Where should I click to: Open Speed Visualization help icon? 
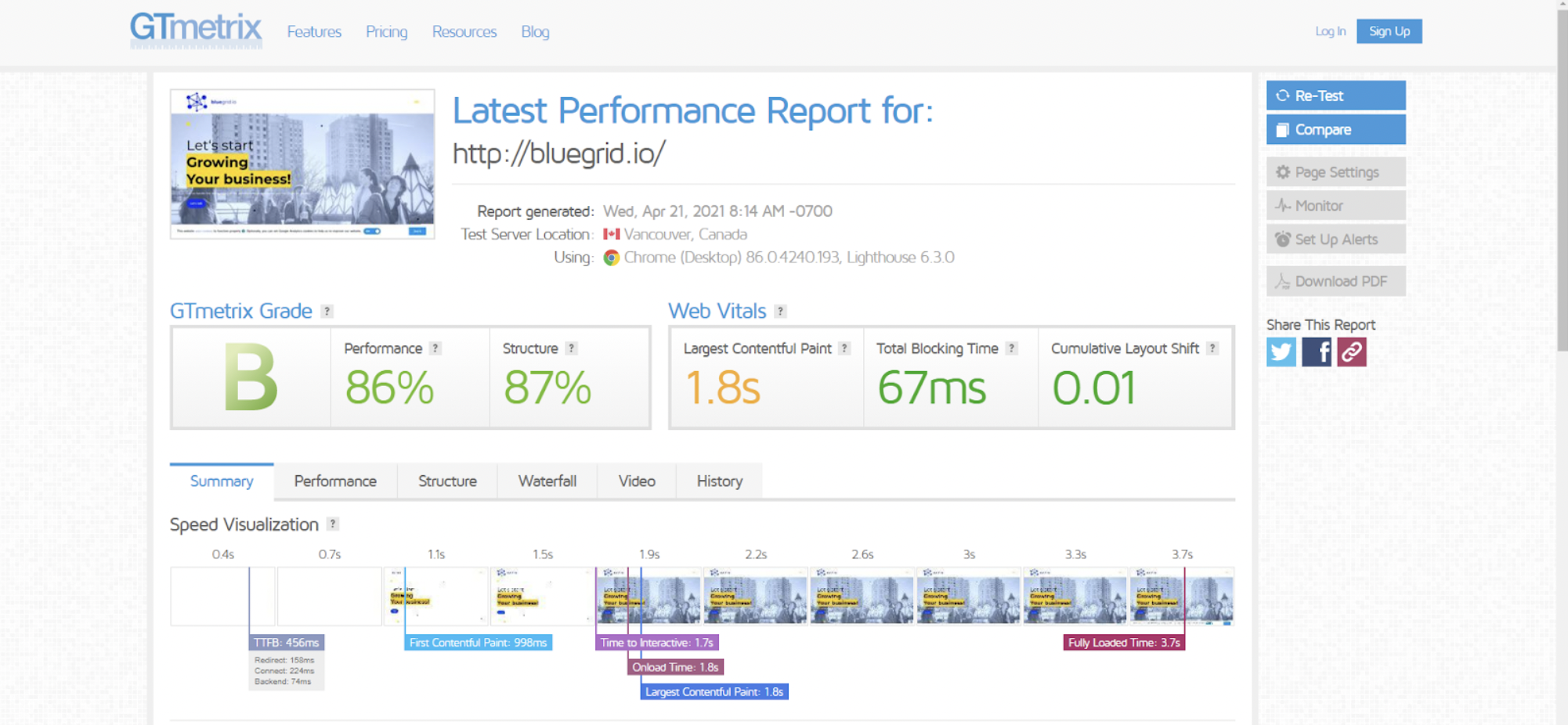(333, 524)
